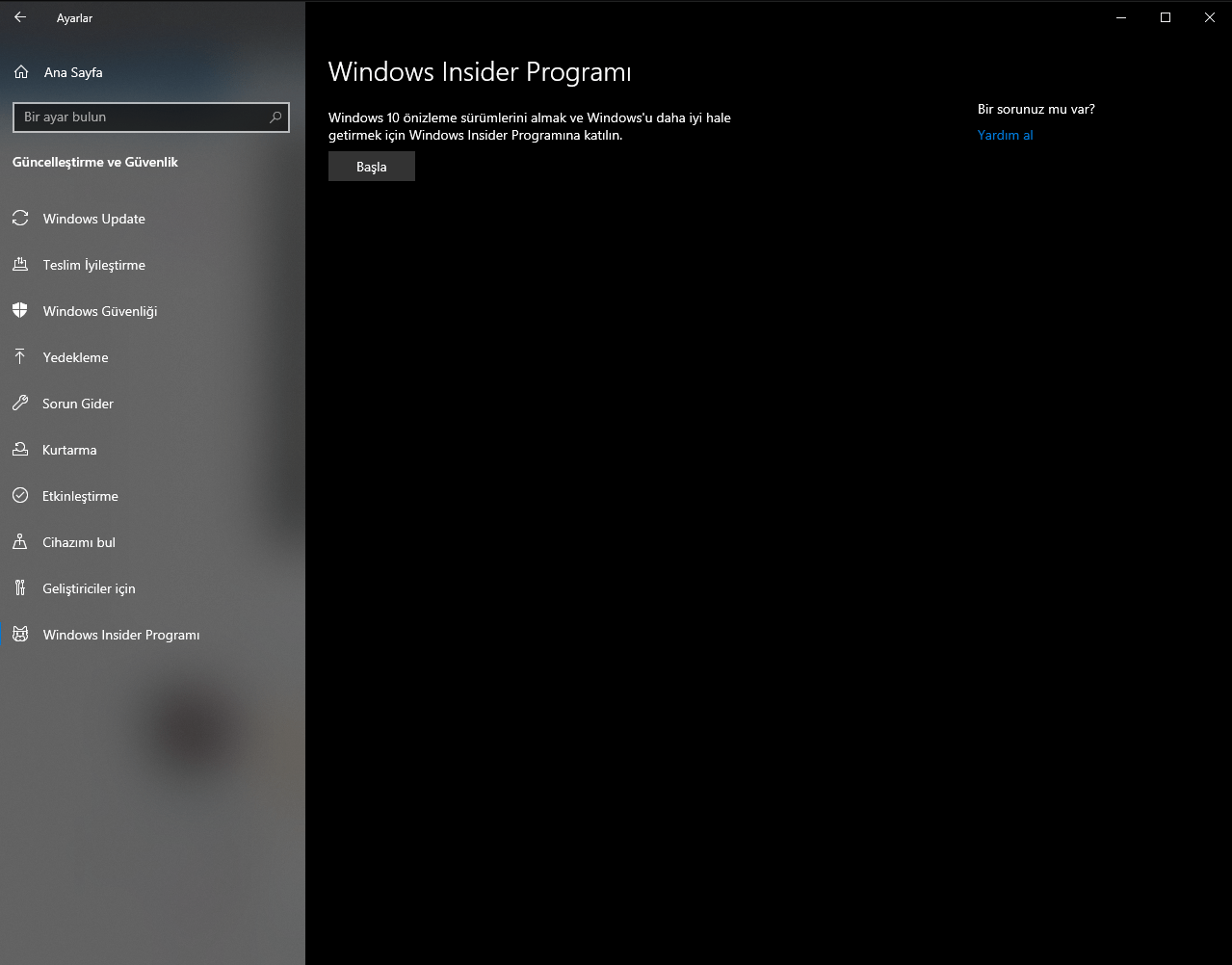Click the Windows Insider Programı cat icon
The image size is (1232, 965).
[x=20, y=635]
